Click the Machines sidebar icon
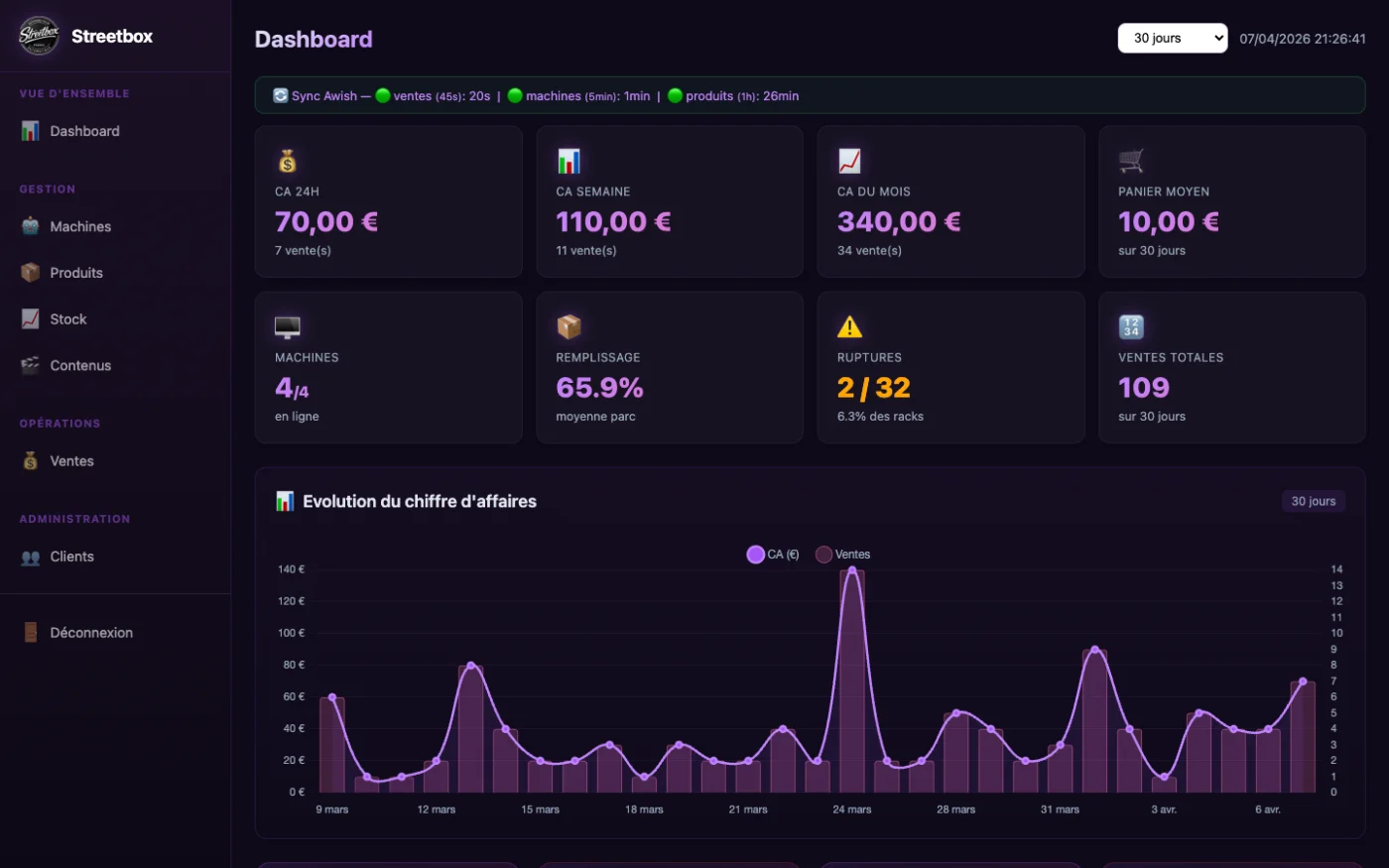Image resolution: width=1389 pixels, height=868 pixels. [31, 226]
